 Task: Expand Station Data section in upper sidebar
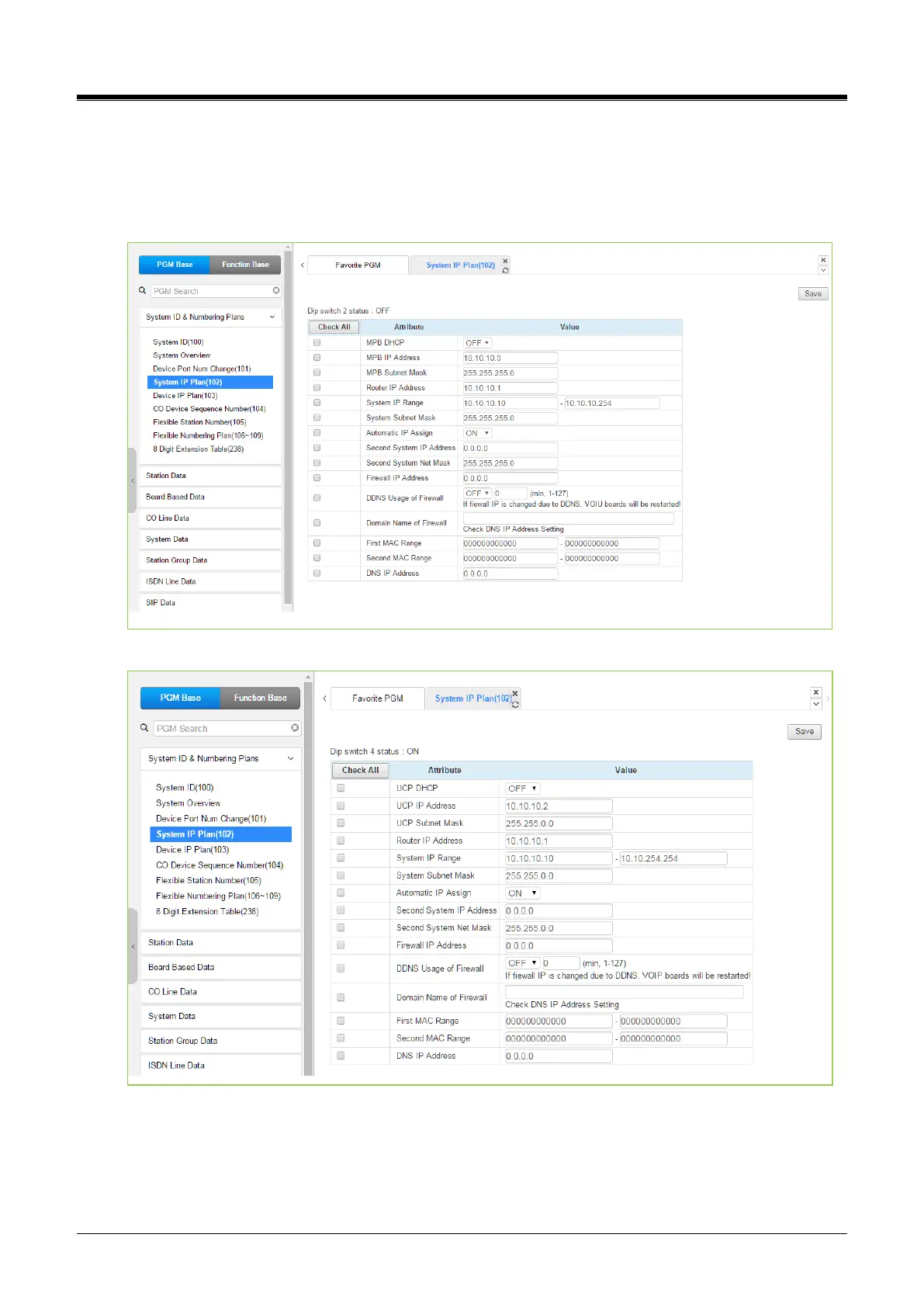[210, 476]
